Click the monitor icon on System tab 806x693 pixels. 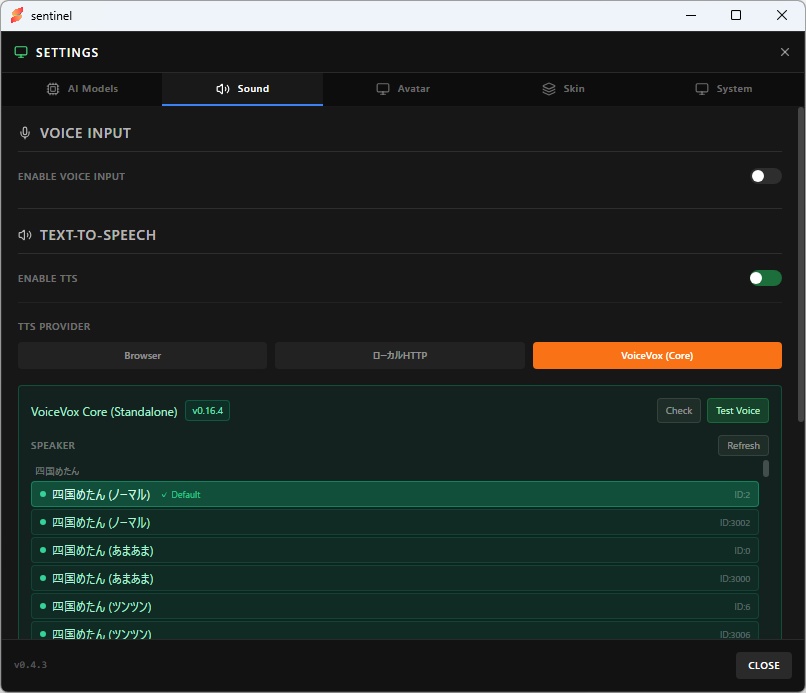pos(702,89)
